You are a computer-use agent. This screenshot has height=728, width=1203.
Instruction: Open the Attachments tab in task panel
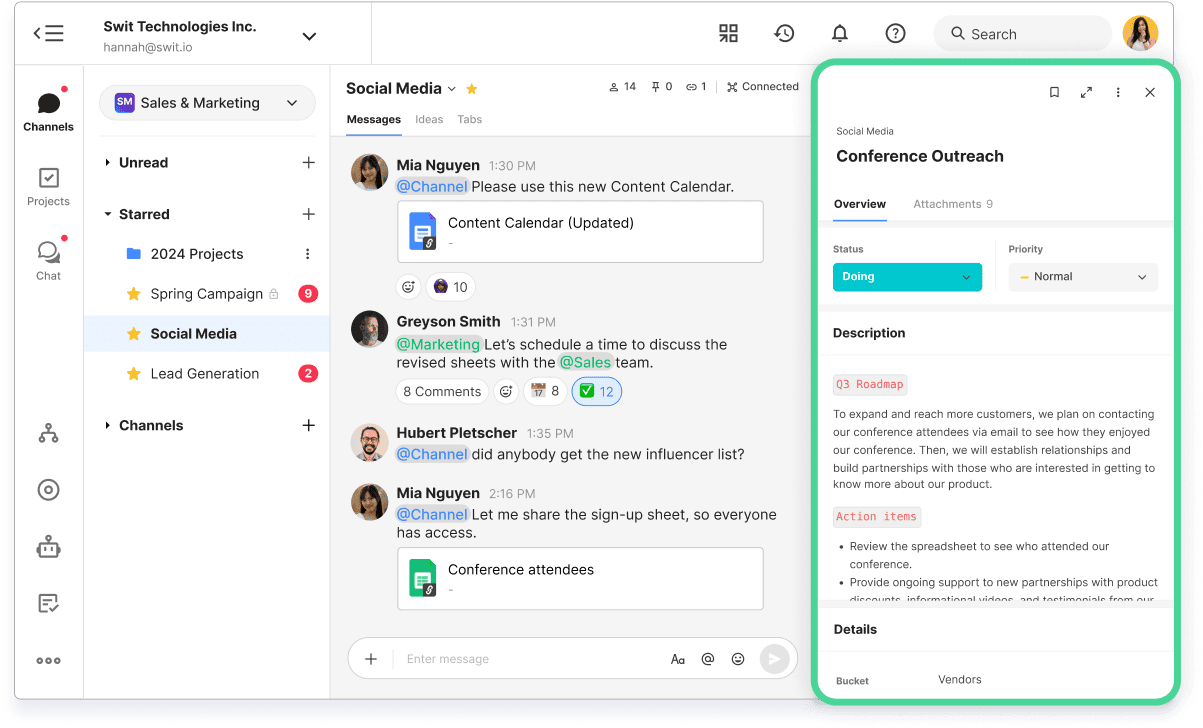click(952, 204)
